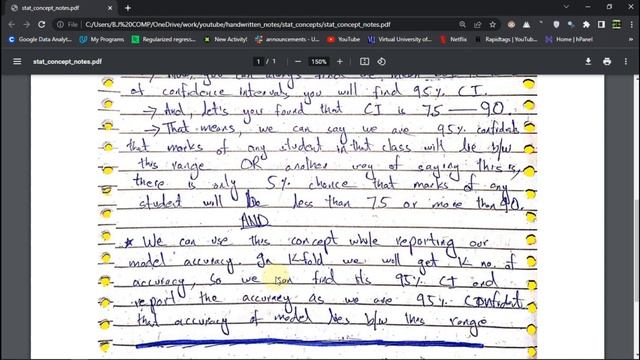Zoom in the PDF with plus
The image size is (640, 360).
(340, 61)
